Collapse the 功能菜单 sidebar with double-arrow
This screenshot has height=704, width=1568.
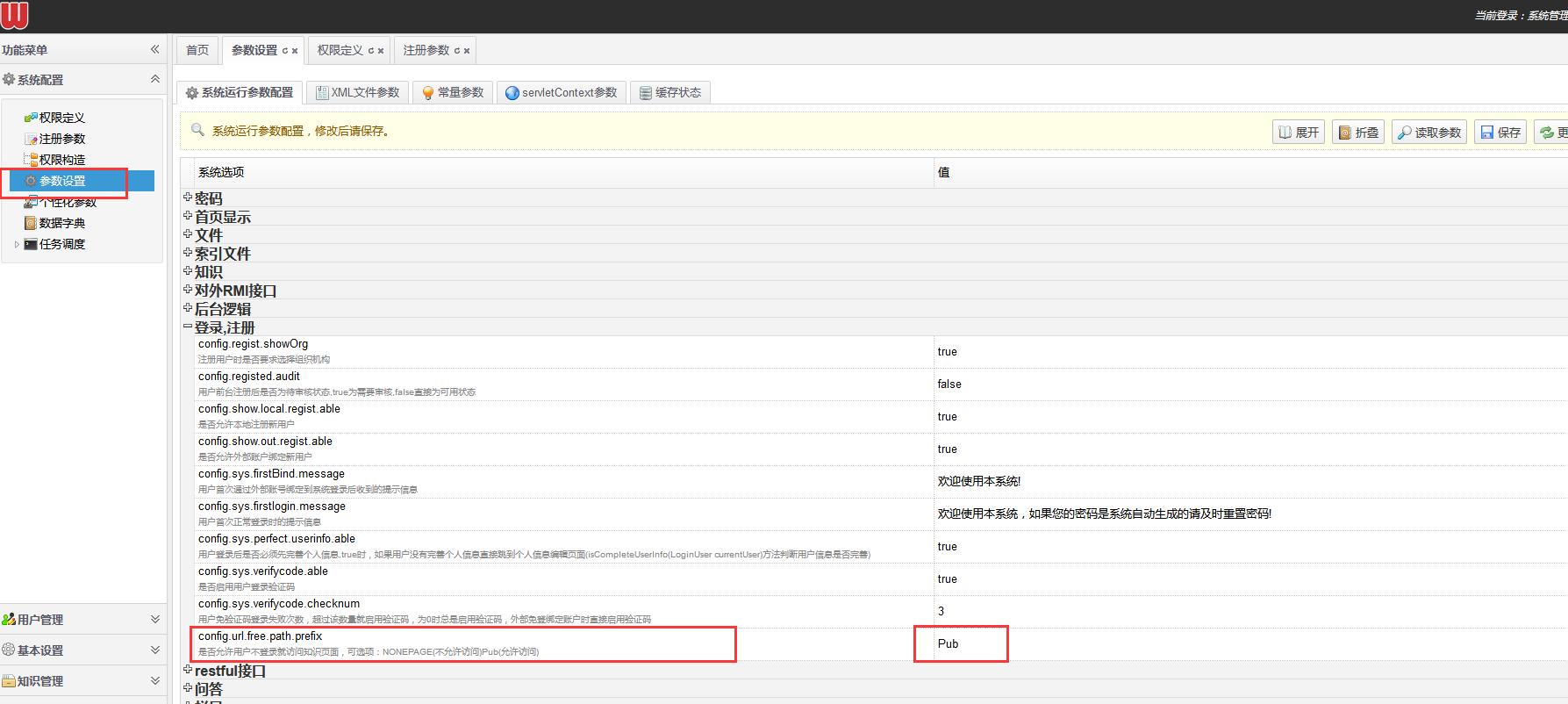[154, 49]
